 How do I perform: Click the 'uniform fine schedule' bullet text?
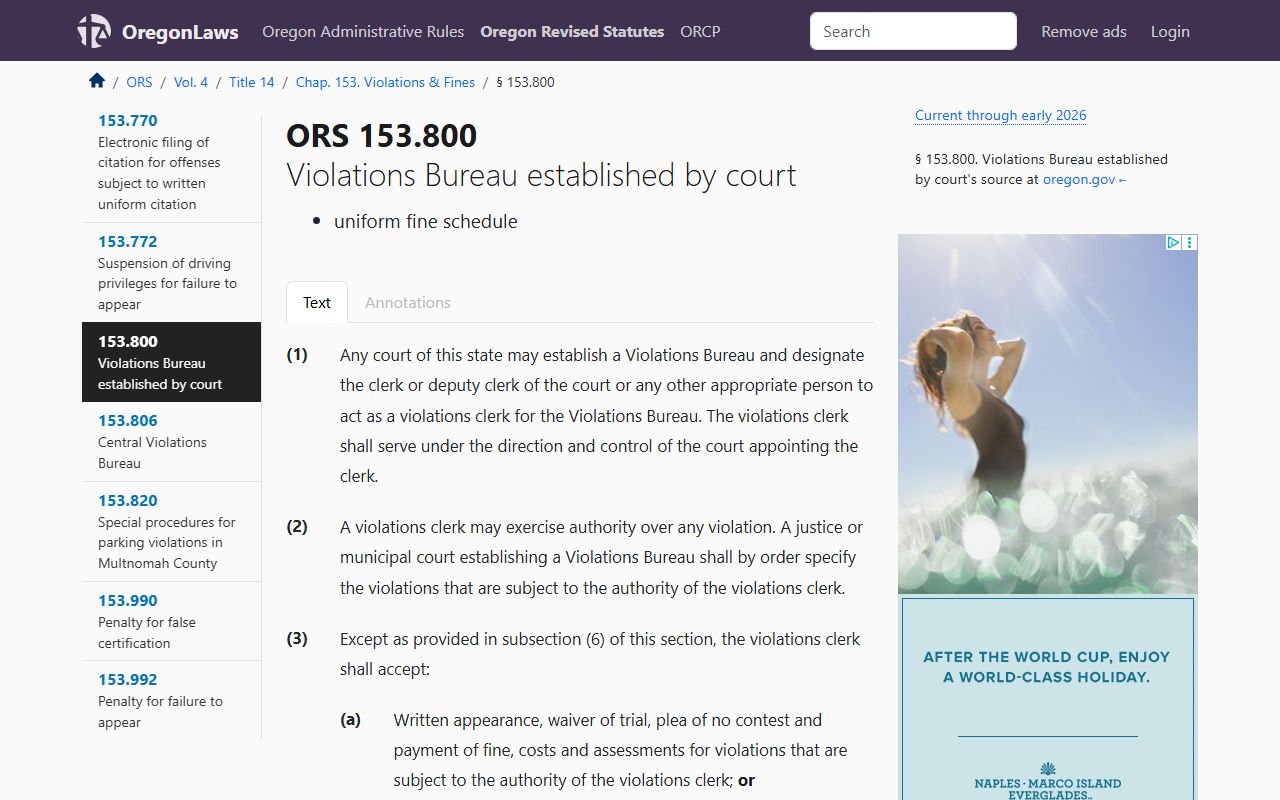point(426,221)
